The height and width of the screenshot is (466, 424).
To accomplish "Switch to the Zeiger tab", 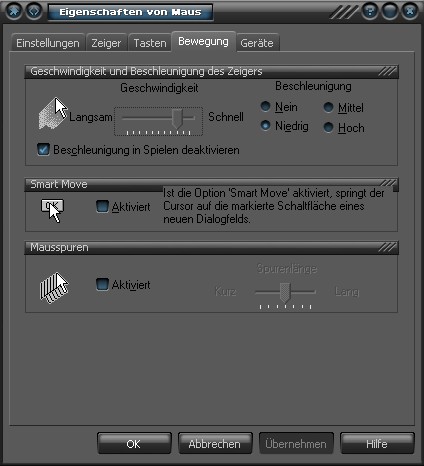I will [x=106, y=43].
